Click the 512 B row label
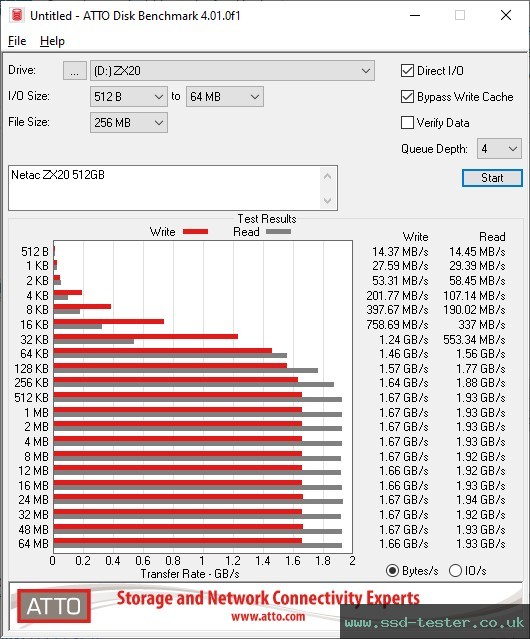 tap(35, 252)
